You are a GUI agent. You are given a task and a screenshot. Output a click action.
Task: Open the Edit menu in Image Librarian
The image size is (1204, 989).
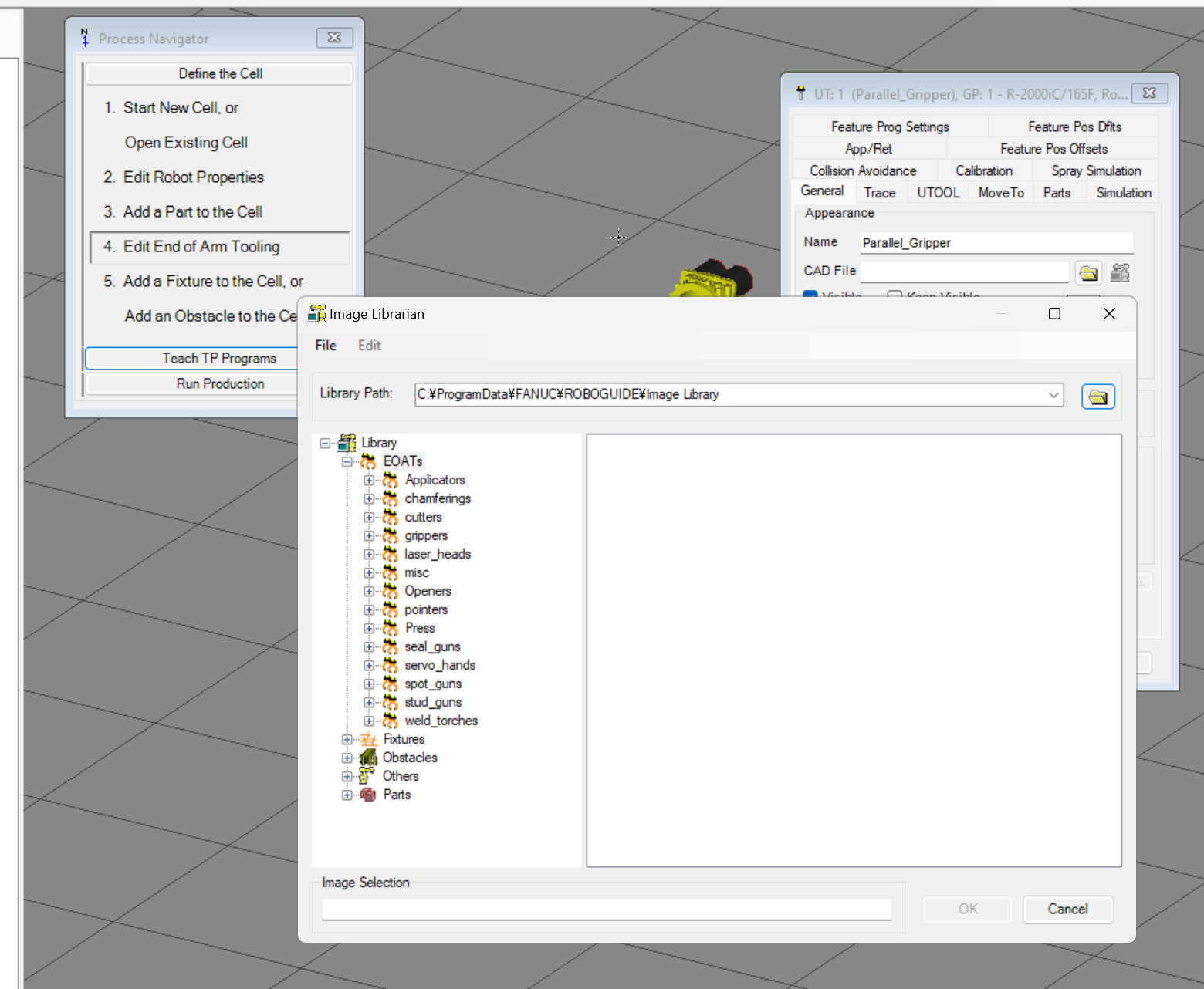(370, 346)
